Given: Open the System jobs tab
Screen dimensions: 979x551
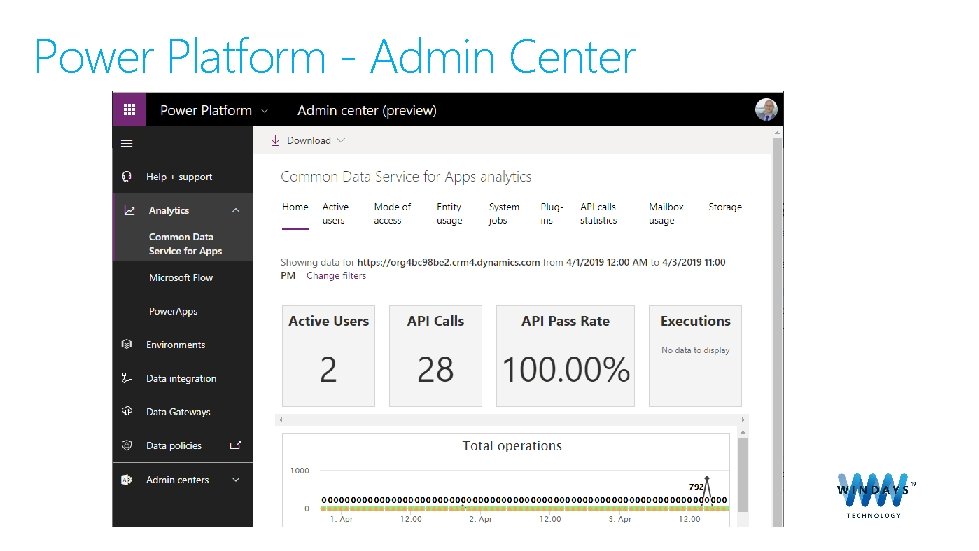Looking at the screenshot, I should pos(503,213).
